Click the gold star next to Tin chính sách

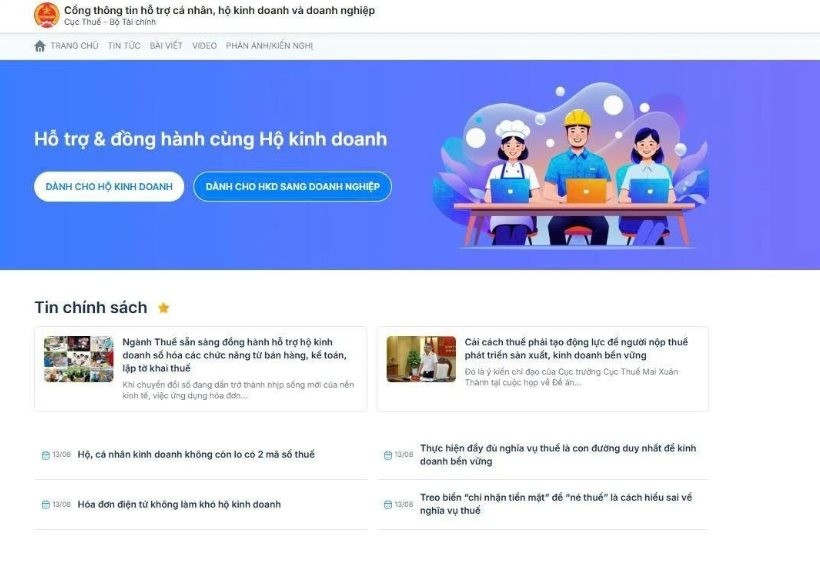tap(164, 307)
